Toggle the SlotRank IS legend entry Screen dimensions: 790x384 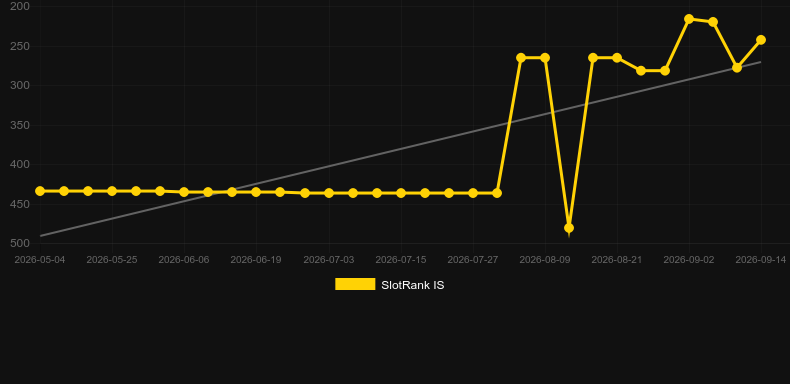[x=389, y=285]
